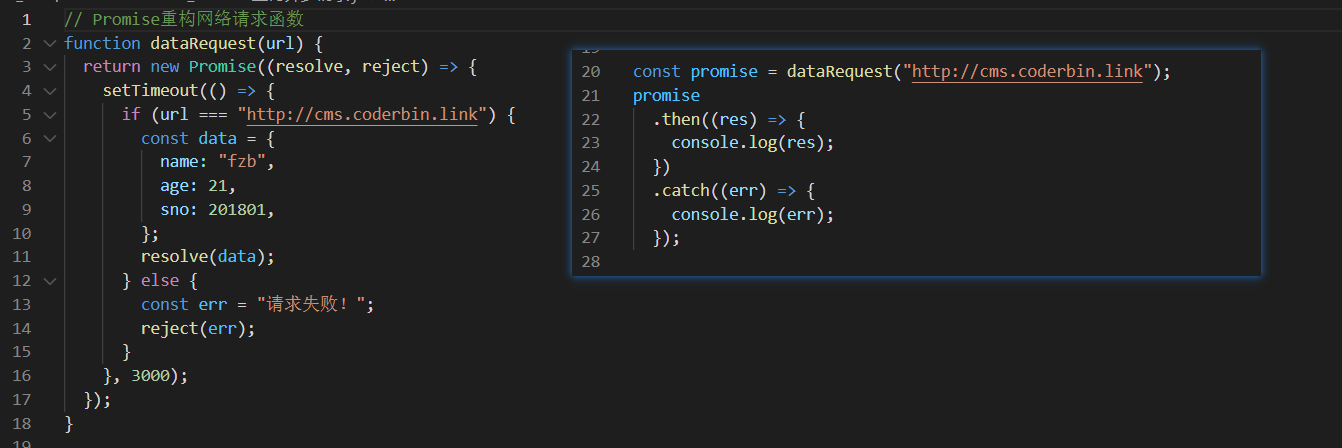Collapse the setTimeout callback fold arrow on line 4

click(50, 91)
